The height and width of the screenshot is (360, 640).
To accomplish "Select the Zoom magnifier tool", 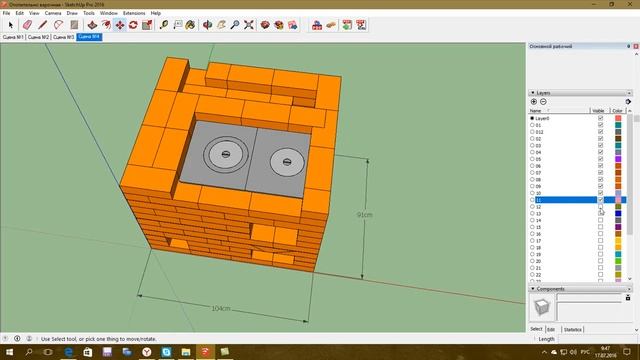I will (x=235, y=25).
